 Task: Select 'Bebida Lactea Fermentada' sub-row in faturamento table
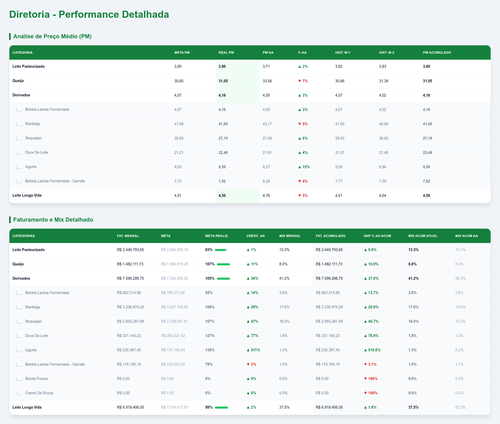pyautogui.click(x=250, y=293)
